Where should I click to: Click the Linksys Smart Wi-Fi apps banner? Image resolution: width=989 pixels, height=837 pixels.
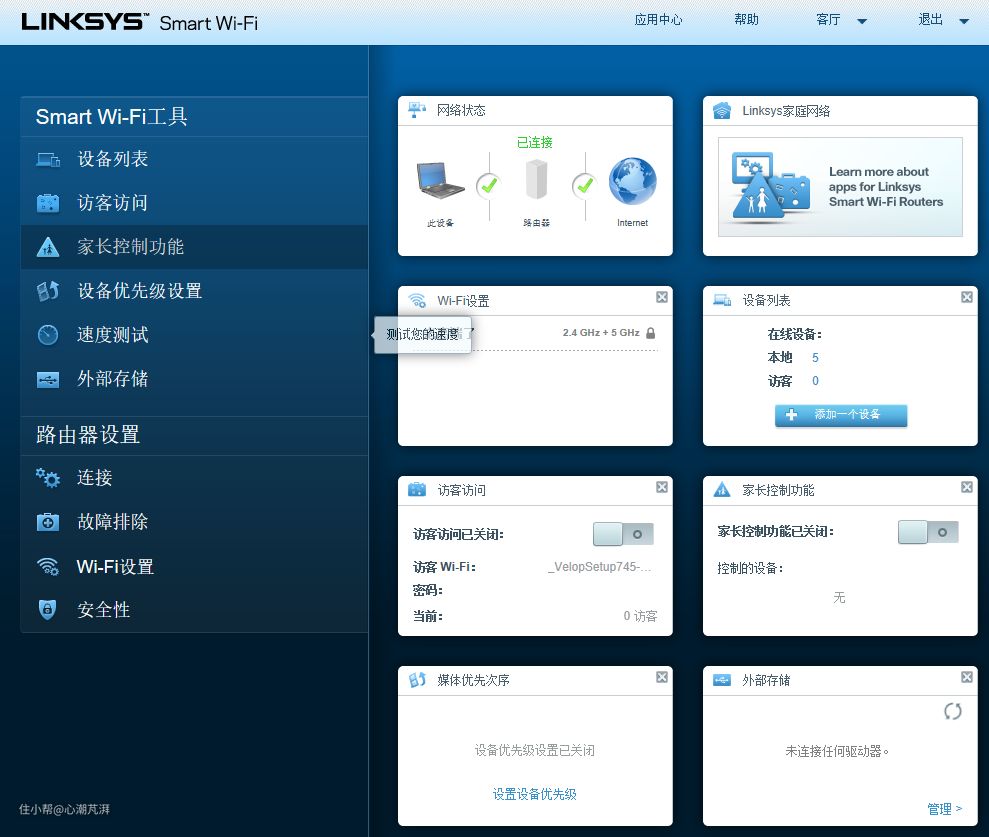tap(840, 187)
